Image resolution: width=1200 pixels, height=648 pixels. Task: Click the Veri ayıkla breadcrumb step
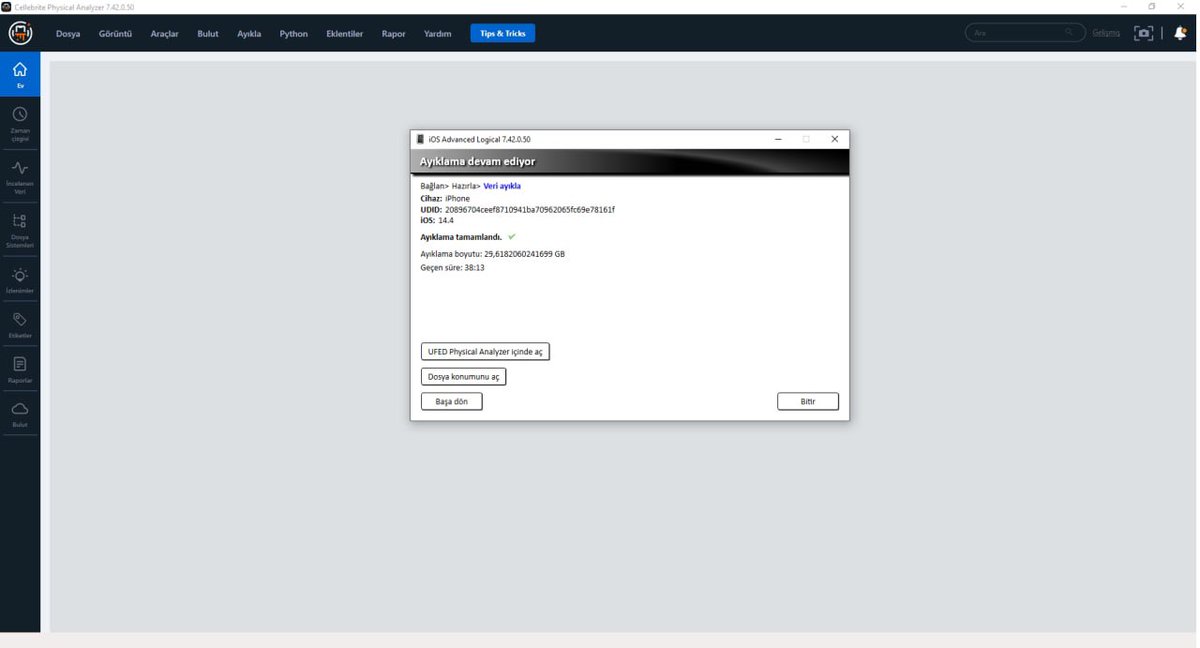pyautogui.click(x=502, y=186)
